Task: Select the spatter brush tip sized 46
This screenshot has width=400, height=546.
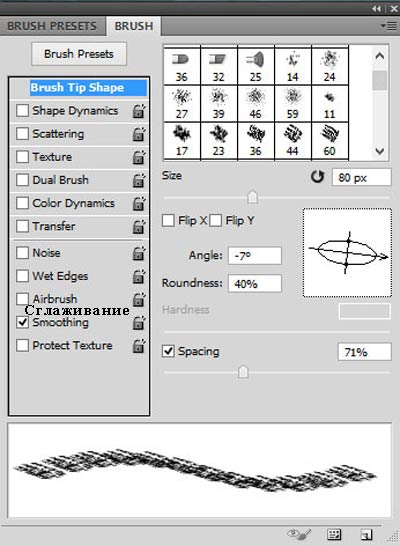Action: [256, 103]
